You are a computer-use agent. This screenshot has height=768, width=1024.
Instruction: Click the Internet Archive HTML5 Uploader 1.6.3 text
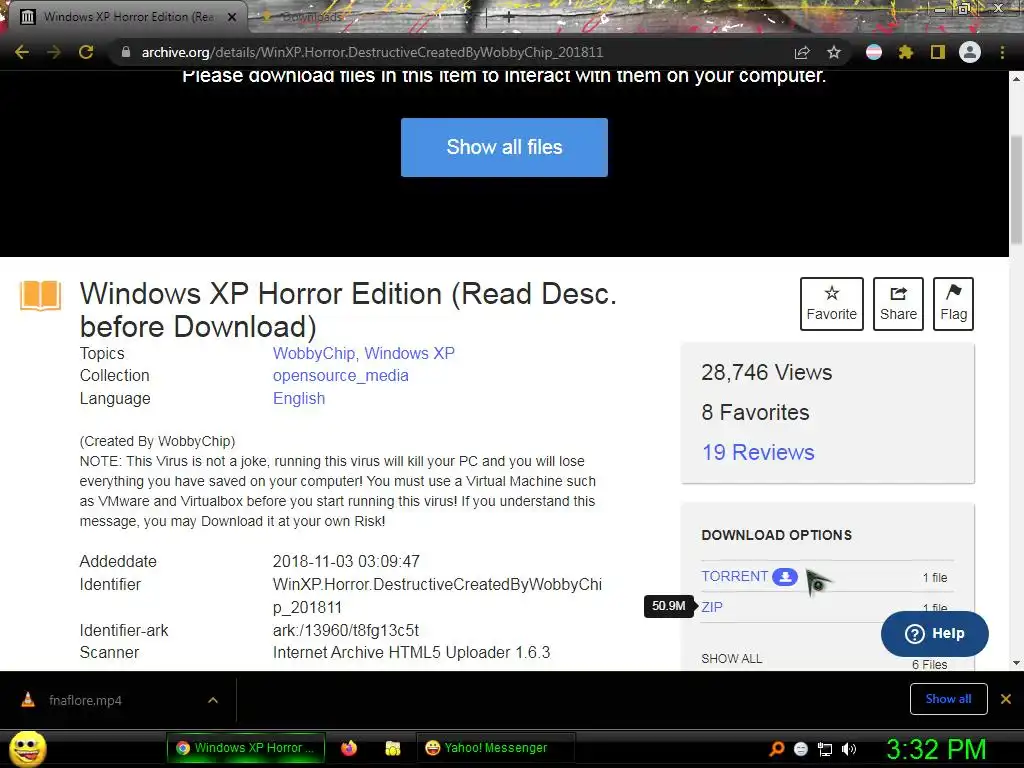(411, 652)
